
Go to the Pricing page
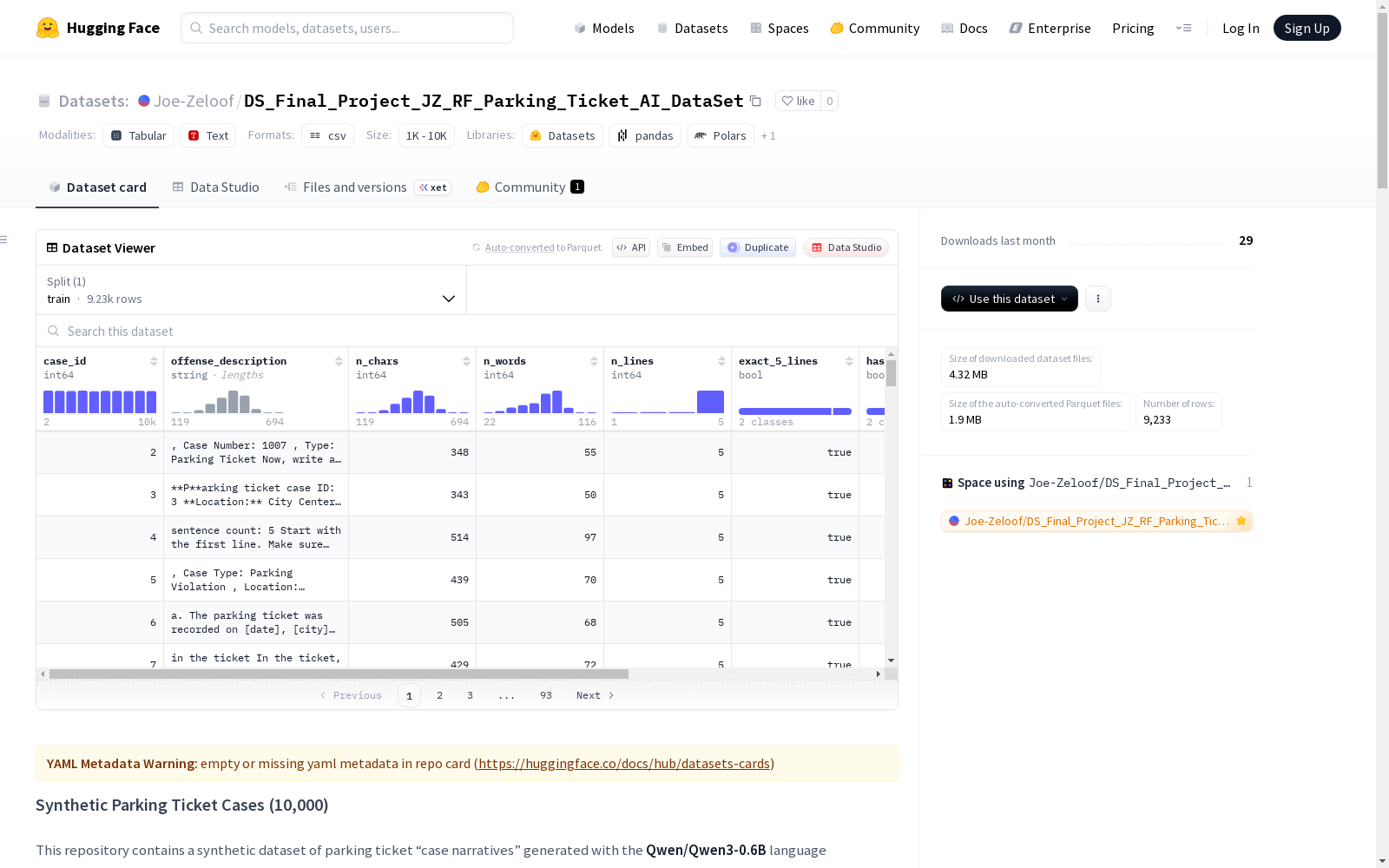[1133, 28]
